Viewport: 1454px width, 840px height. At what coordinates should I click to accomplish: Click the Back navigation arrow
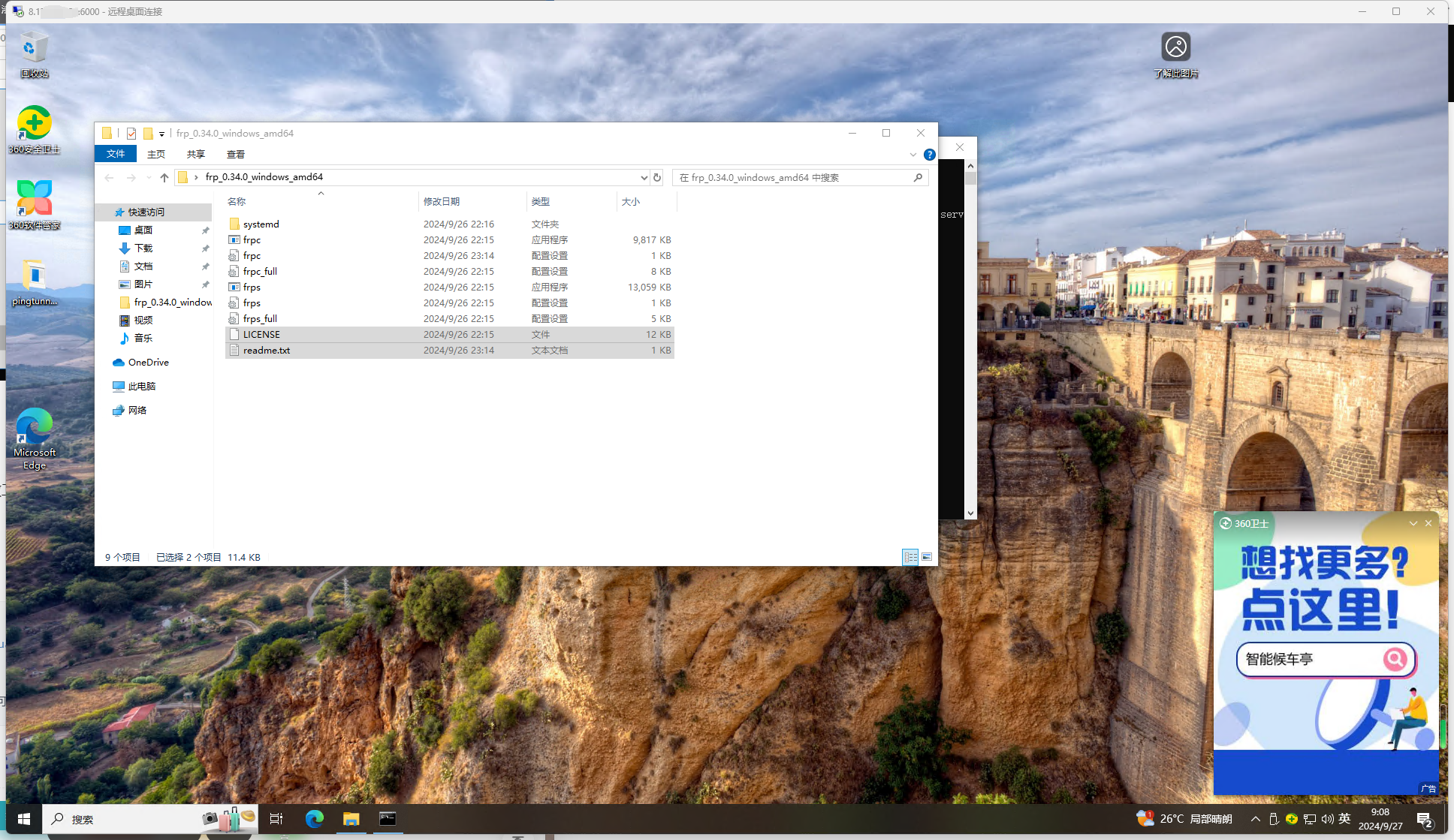[110, 178]
